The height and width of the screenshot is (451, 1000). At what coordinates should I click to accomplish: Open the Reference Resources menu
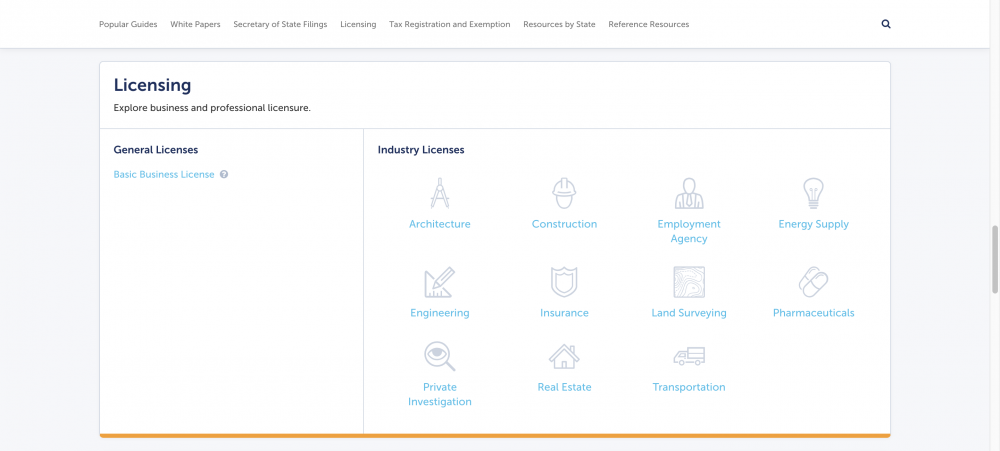tap(649, 24)
